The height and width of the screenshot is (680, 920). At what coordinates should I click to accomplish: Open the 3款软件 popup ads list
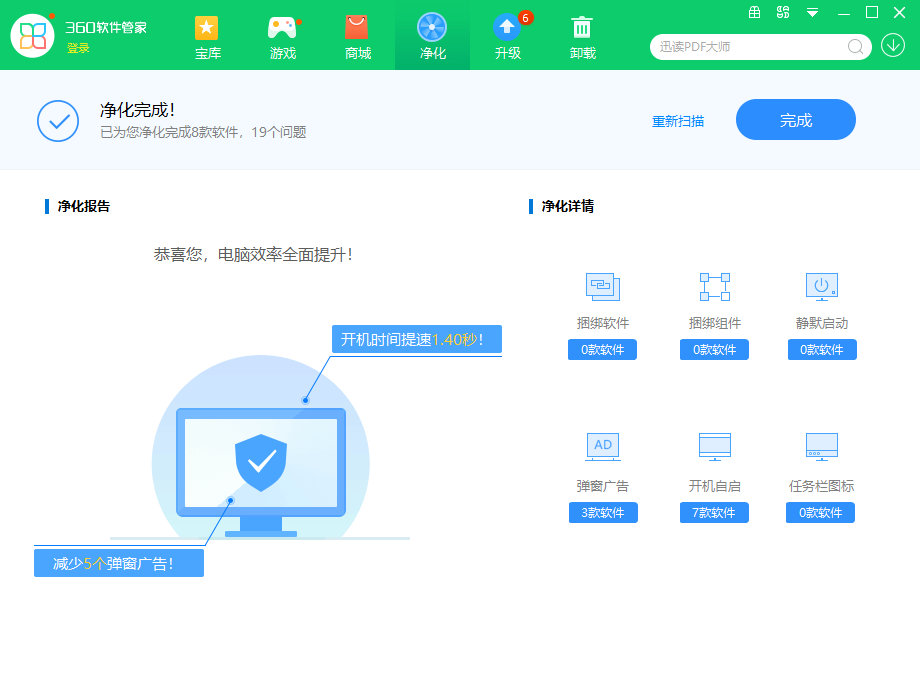603,512
